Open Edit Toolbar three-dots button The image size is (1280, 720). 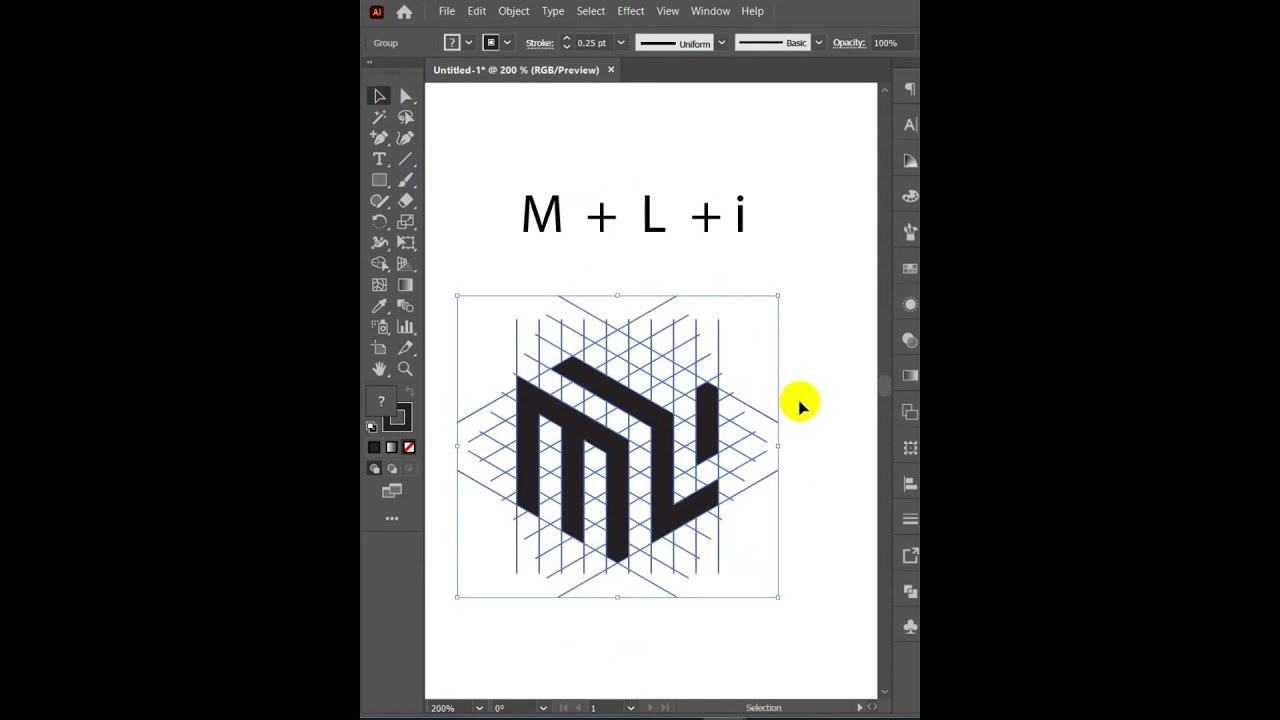(392, 518)
